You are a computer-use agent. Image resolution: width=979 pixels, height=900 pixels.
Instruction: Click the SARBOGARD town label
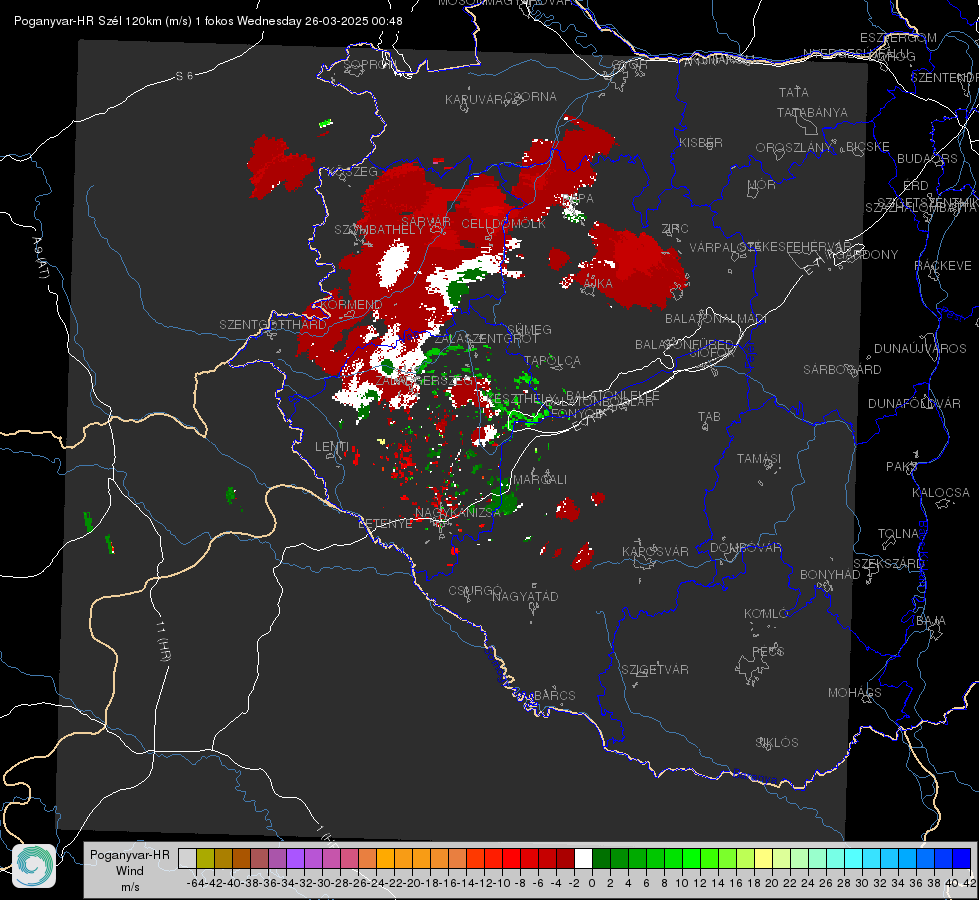point(842,370)
